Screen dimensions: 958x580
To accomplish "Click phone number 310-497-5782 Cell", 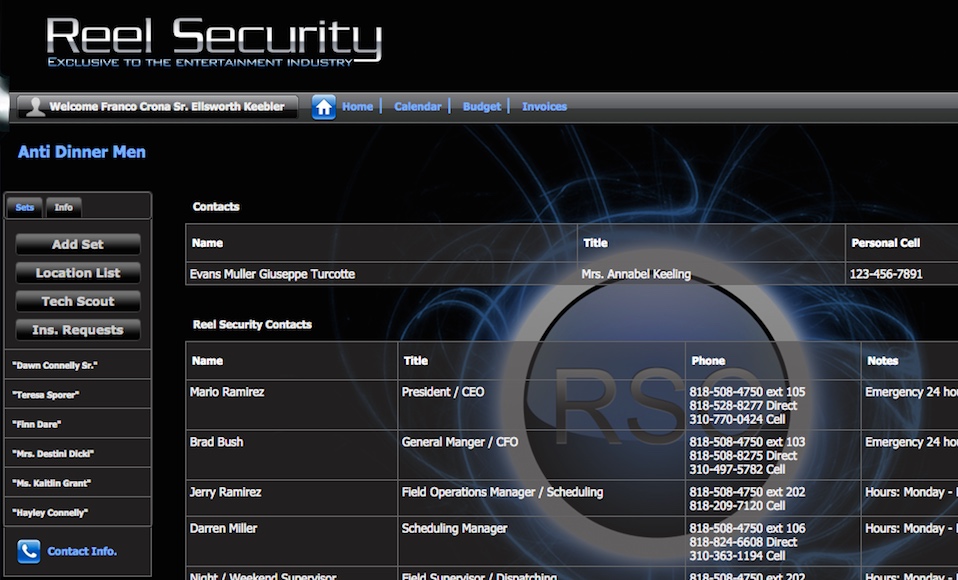I will (737, 469).
